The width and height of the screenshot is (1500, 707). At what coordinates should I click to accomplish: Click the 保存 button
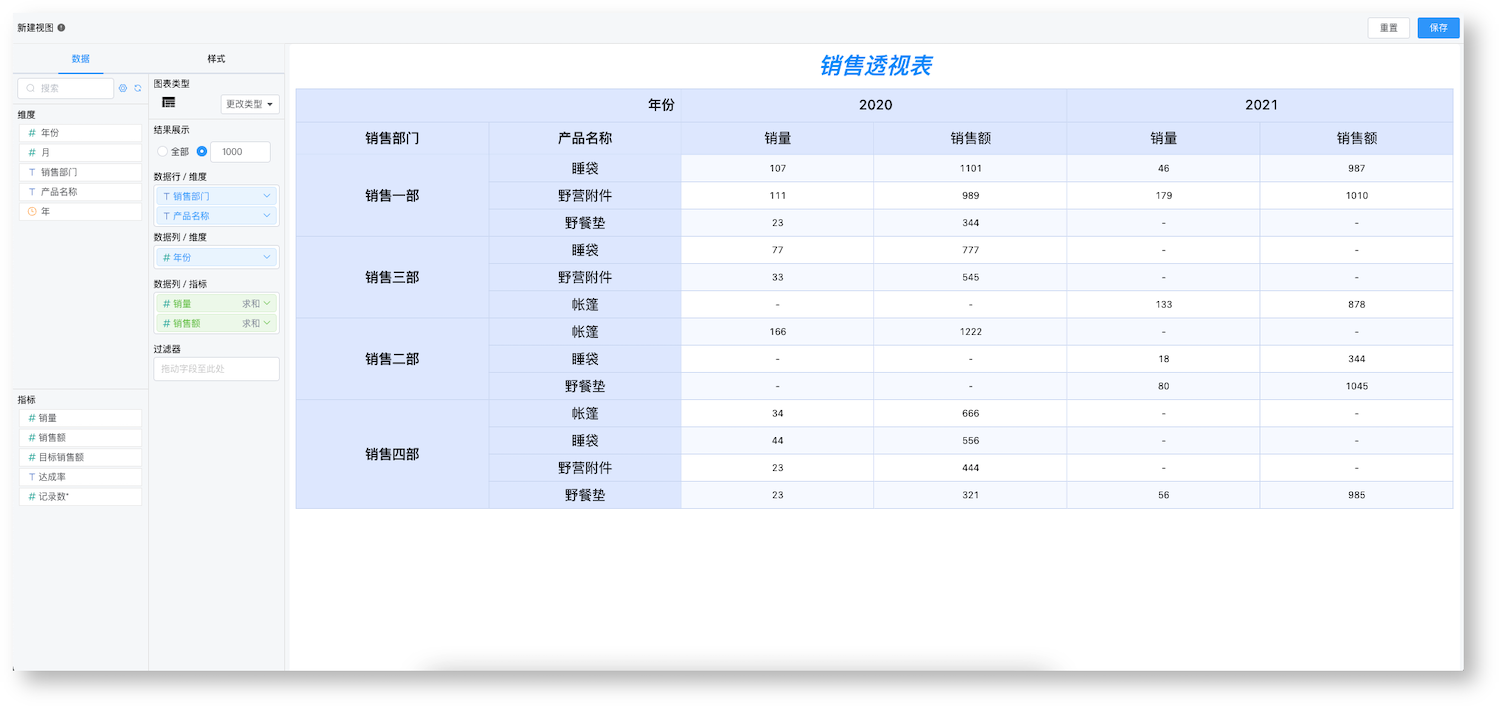(1438, 28)
